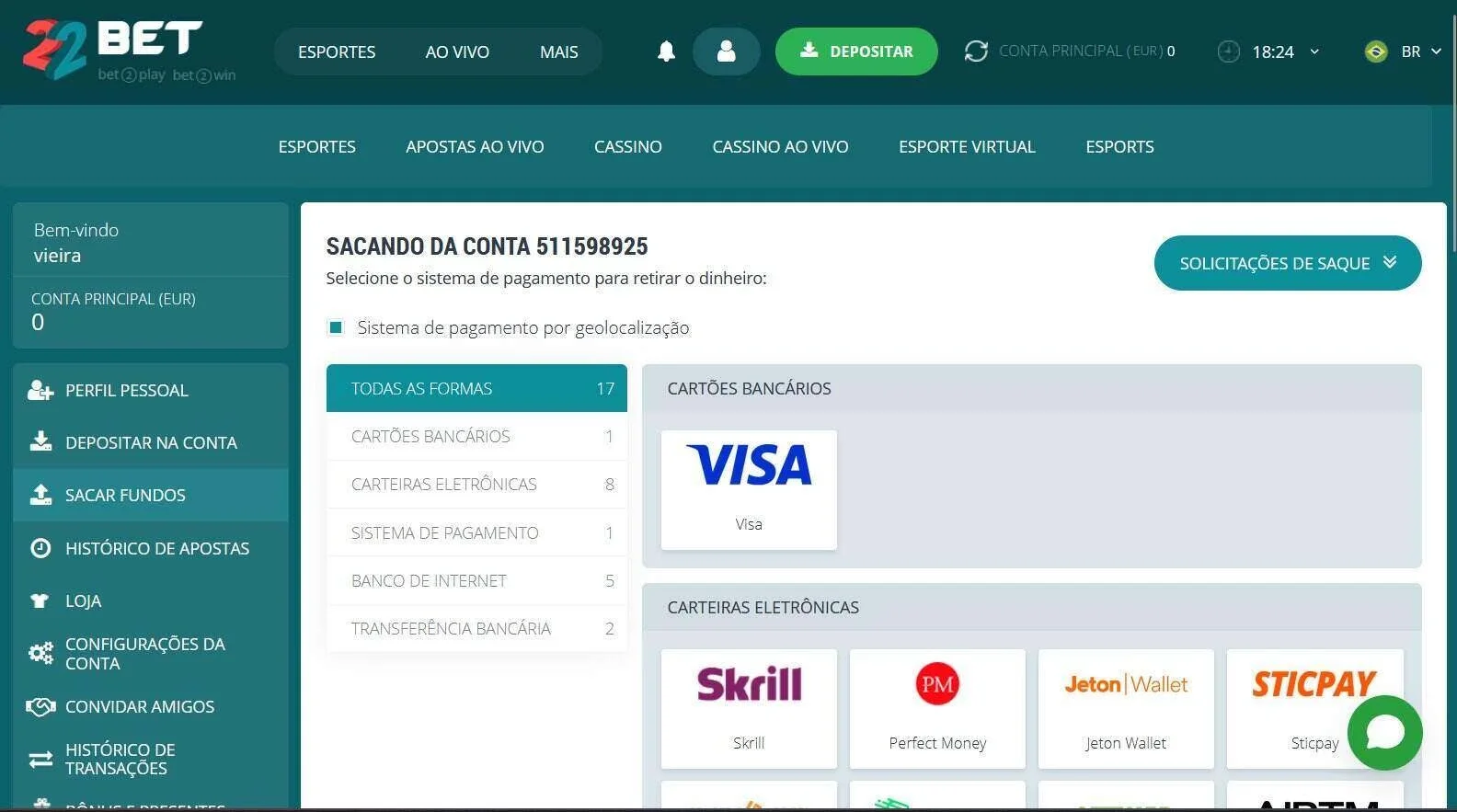This screenshot has height=812, width=1457.
Task: Filter by Transferência Bancária
Action: pyautogui.click(x=476, y=628)
